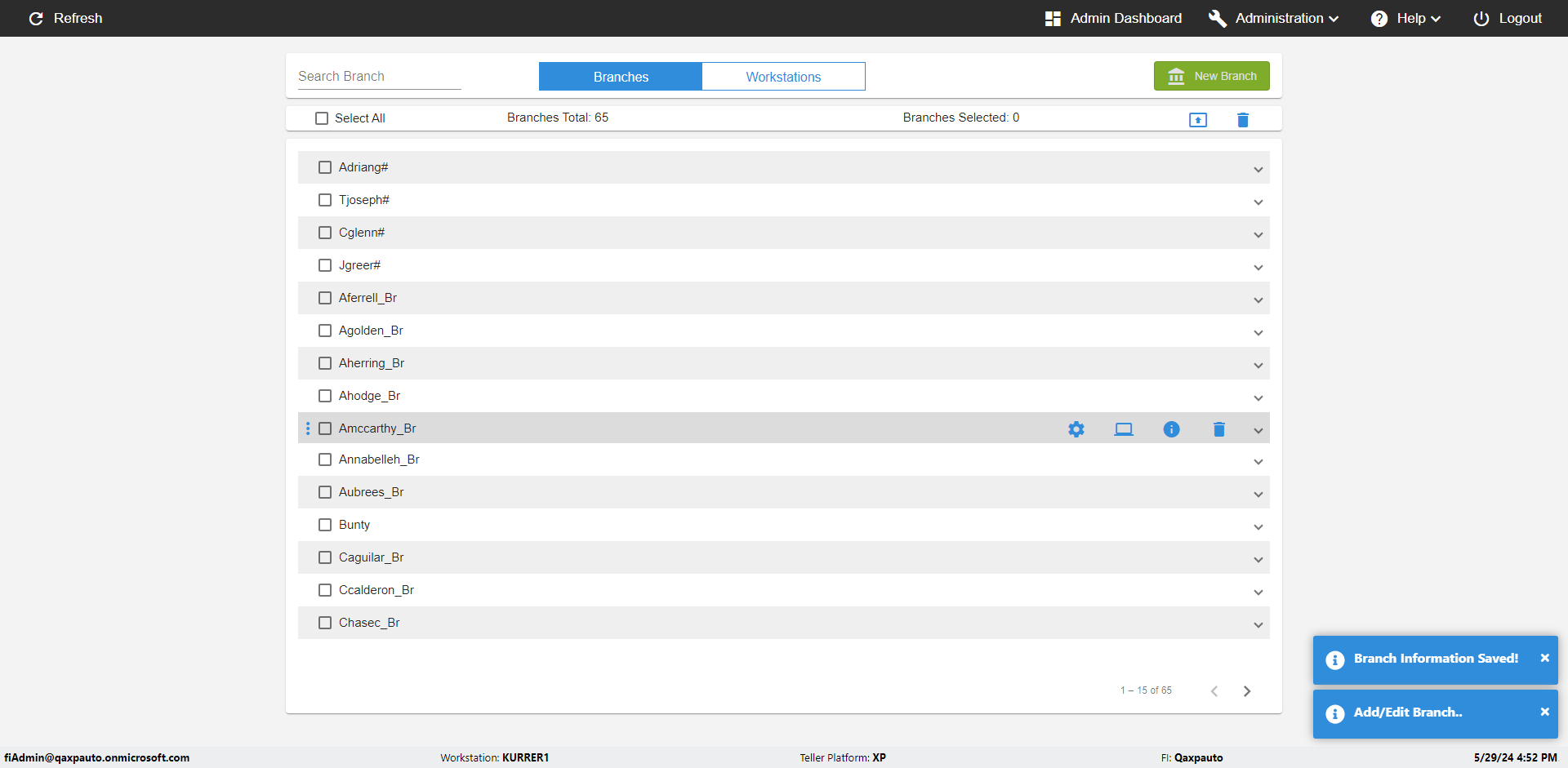Delete Amccarthy_Br with its trash icon
Image resolution: width=1568 pixels, height=768 pixels.
pyautogui.click(x=1219, y=428)
